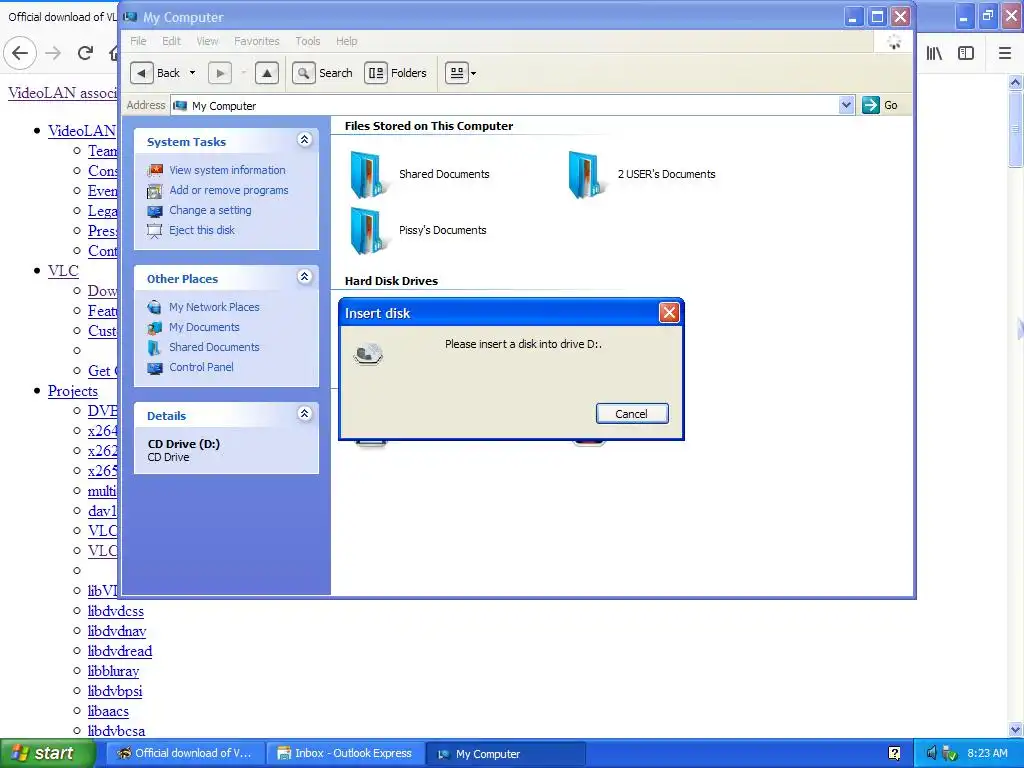Click Cancel in Insert disk dialog
The image size is (1024, 768).
(x=632, y=414)
